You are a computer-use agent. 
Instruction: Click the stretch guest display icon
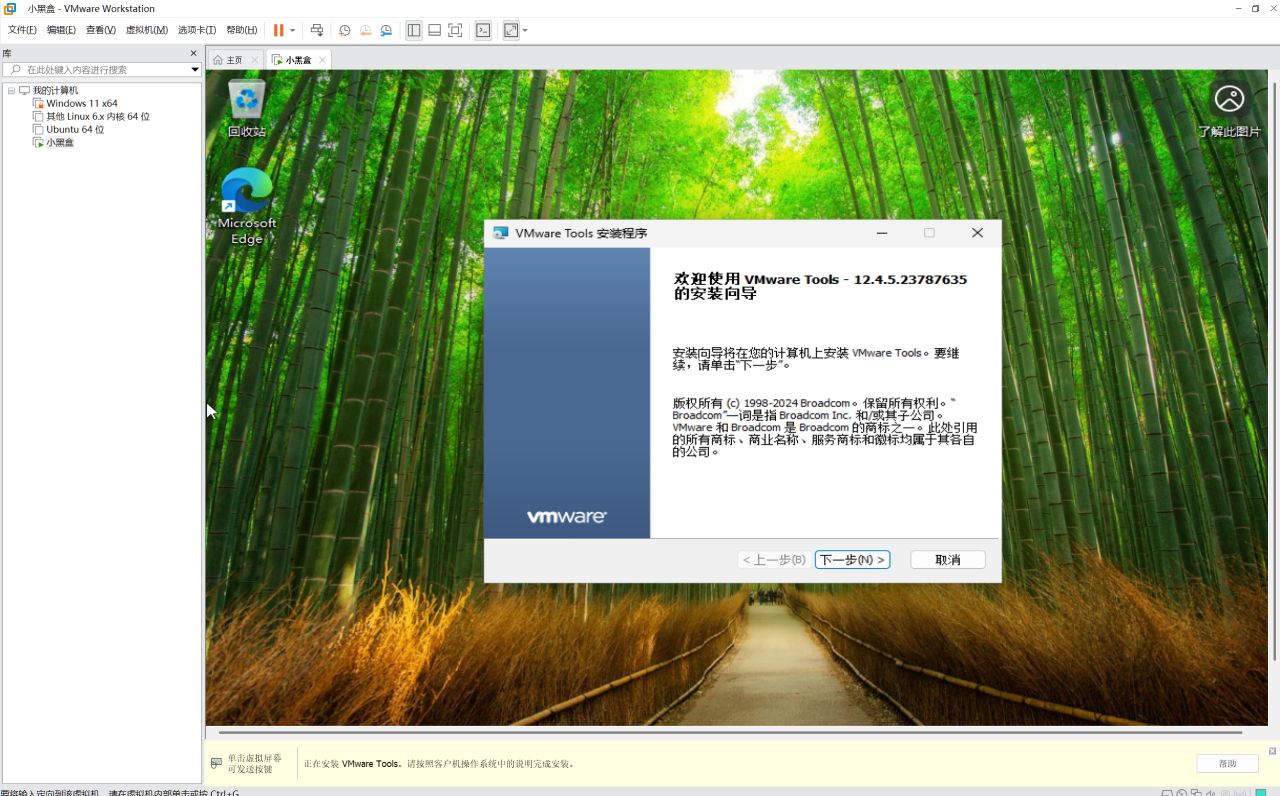[511, 30]
